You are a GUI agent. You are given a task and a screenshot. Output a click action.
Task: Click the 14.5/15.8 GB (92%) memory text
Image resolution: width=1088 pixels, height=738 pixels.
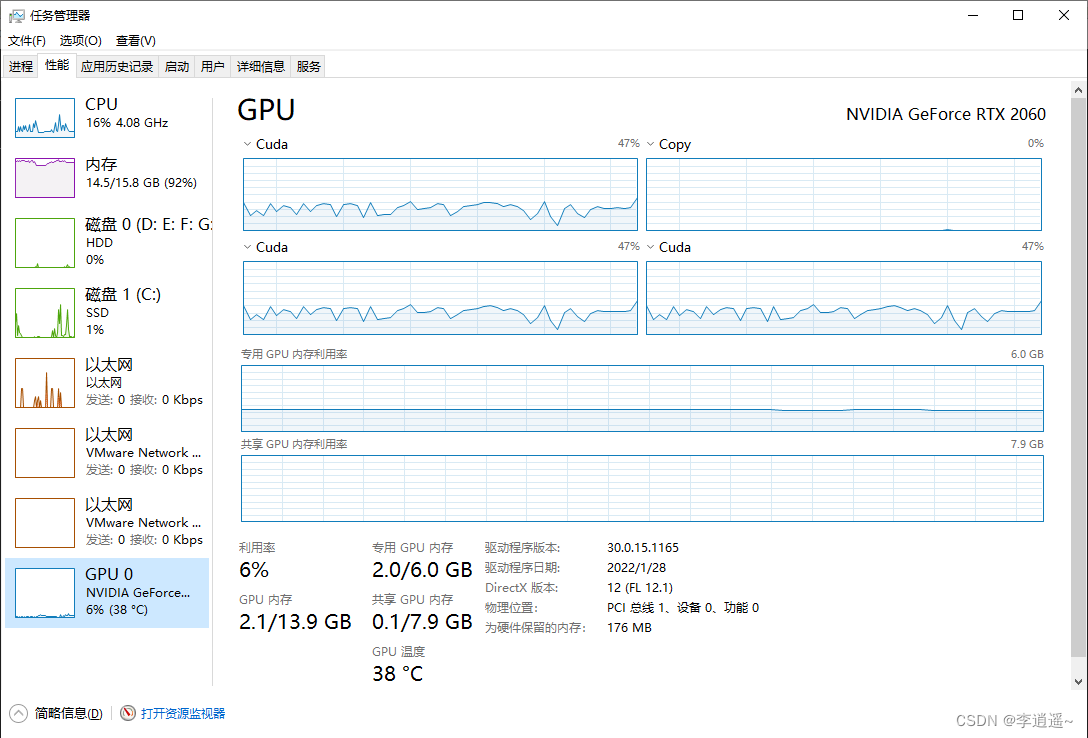[142, 183]
